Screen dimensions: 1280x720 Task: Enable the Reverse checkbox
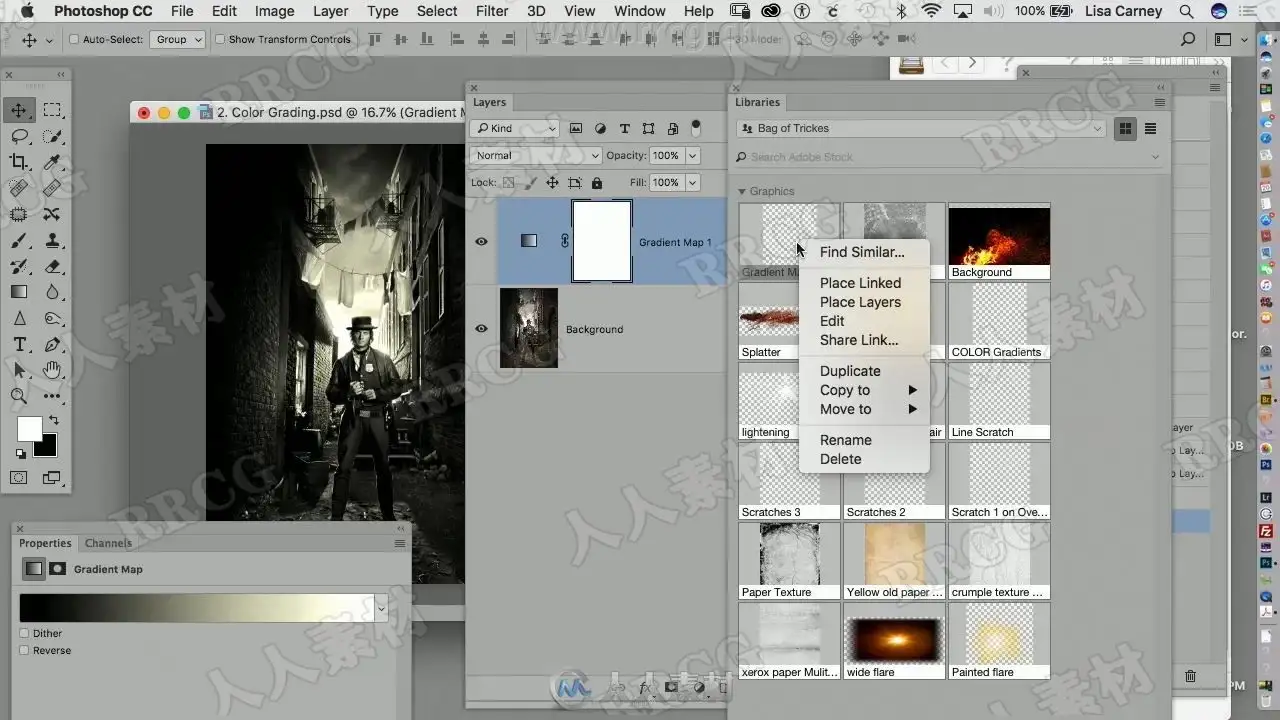(25, 650)
